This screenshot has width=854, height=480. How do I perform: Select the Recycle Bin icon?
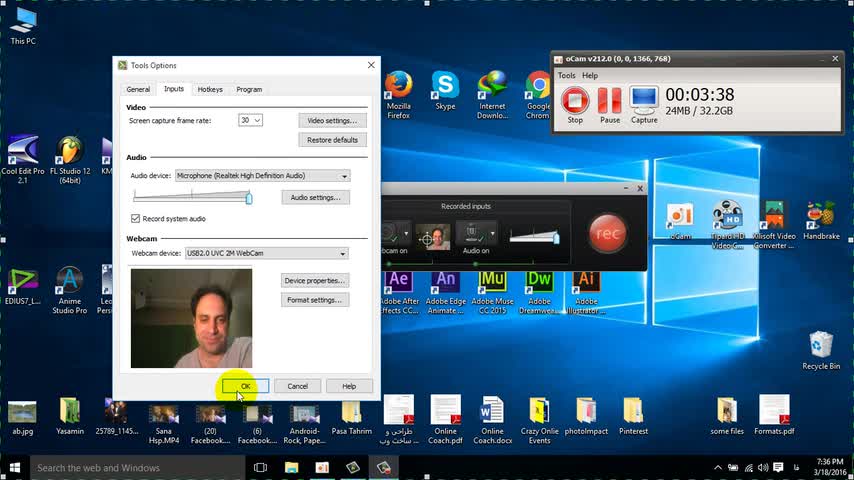tap(821, 350)
